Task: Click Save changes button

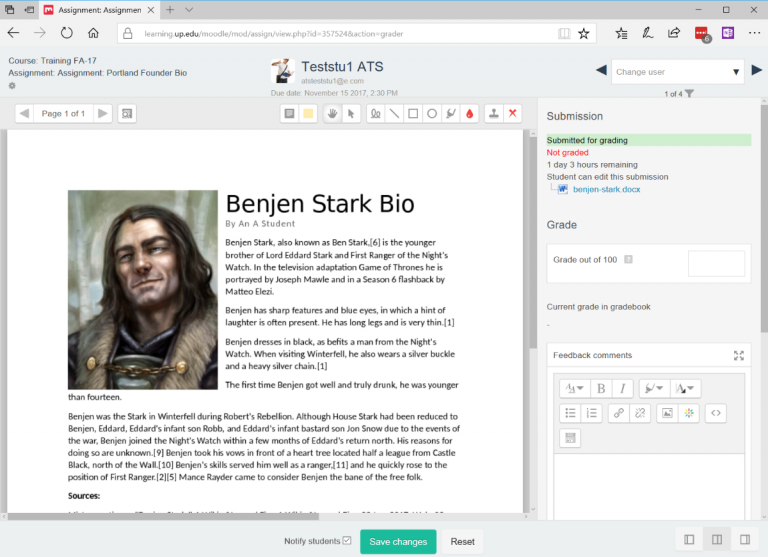Action: (398, 541)
